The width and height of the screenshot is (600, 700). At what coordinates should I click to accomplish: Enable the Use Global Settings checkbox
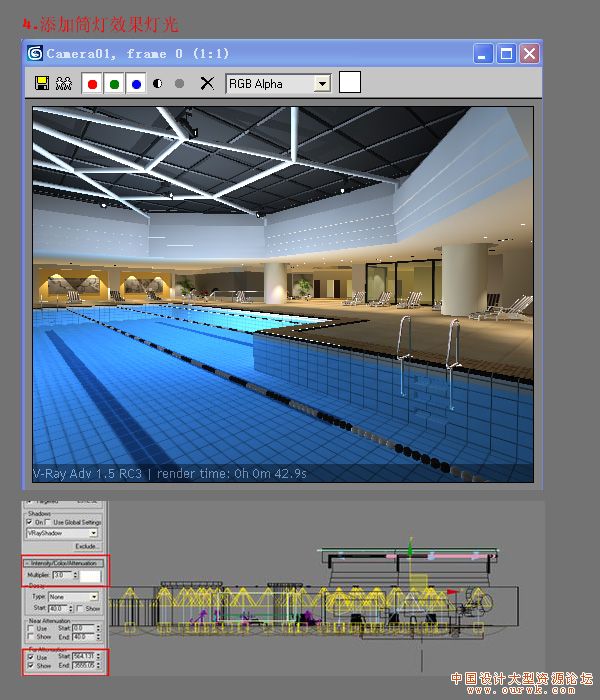47,522
